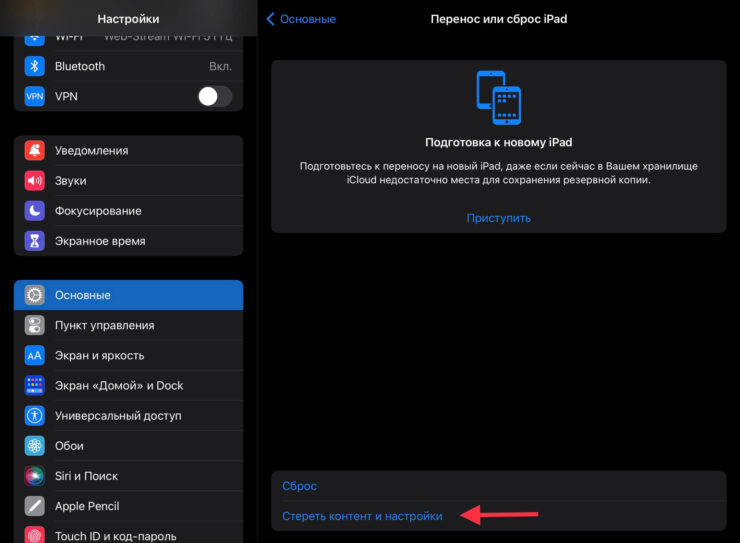Tap the Настройки sidebar title
This screenshot has height=543, width=740.
click(128, 19)
